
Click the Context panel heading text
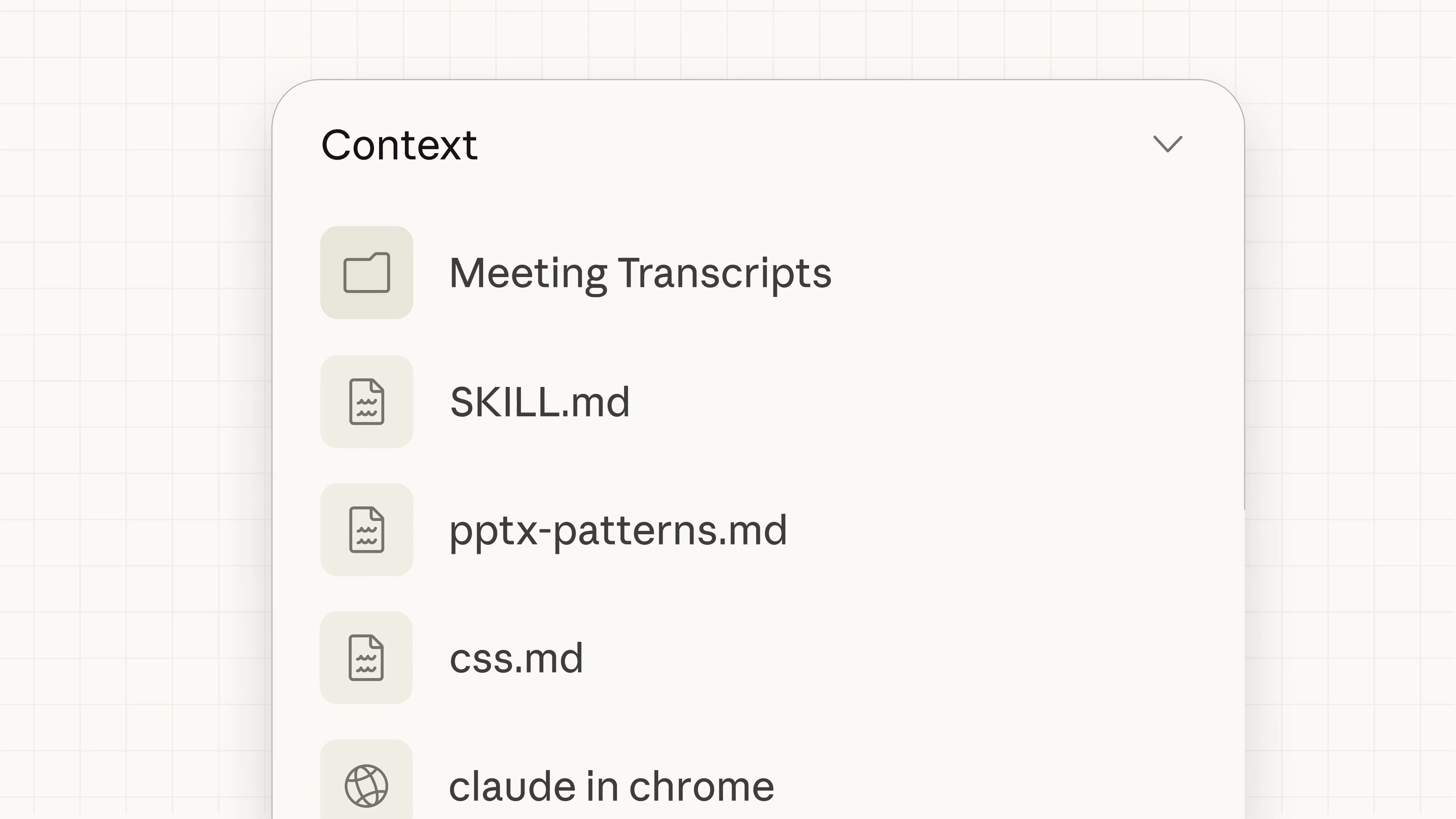pos(399,145)
